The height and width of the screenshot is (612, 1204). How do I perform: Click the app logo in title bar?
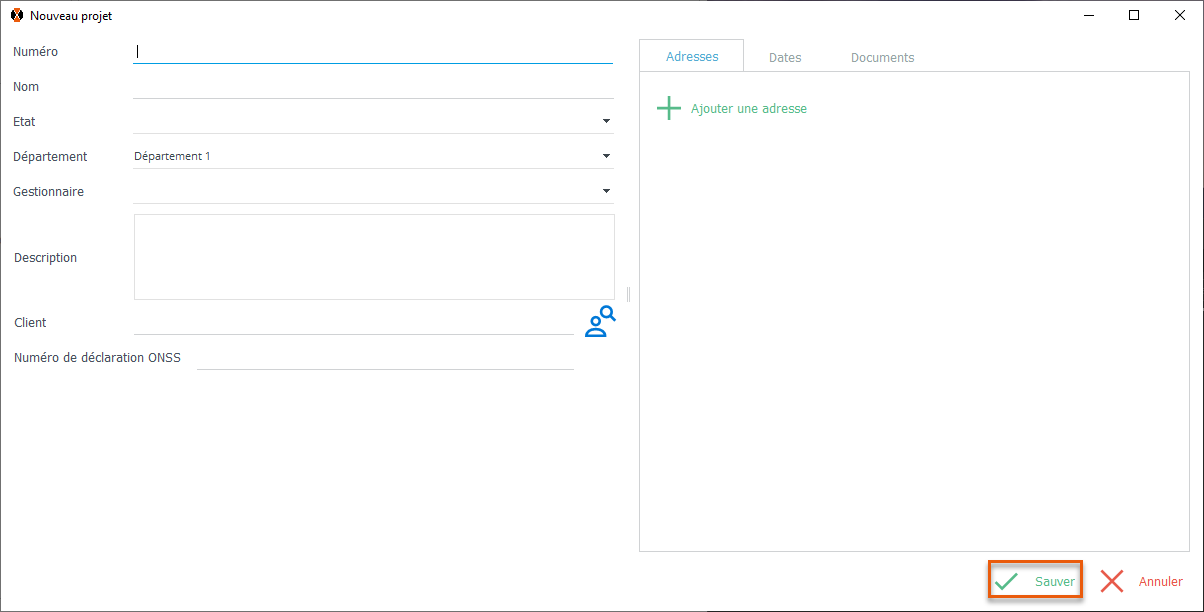(16, 16)
